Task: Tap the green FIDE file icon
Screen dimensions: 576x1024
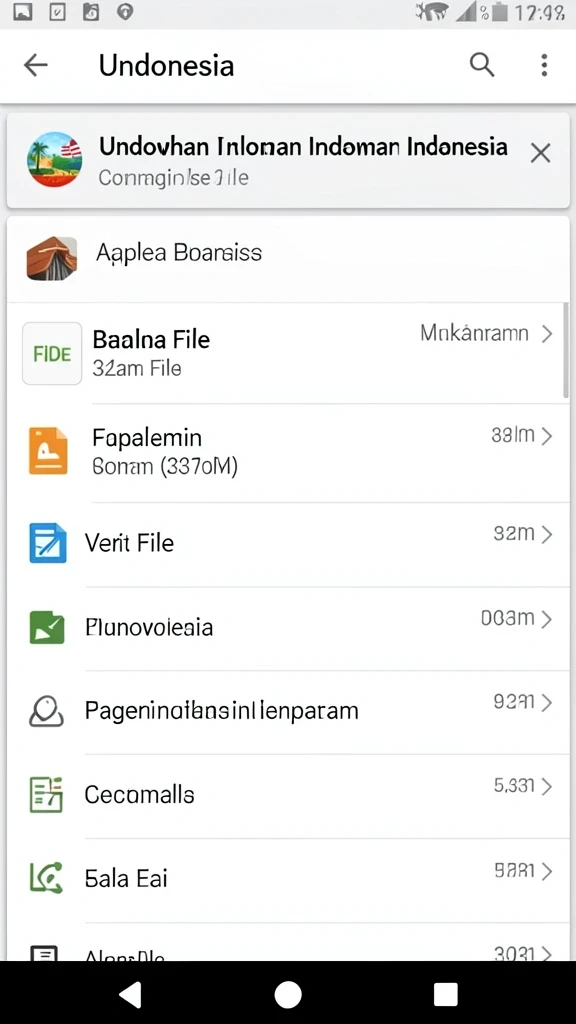Action: click(52, 353)
